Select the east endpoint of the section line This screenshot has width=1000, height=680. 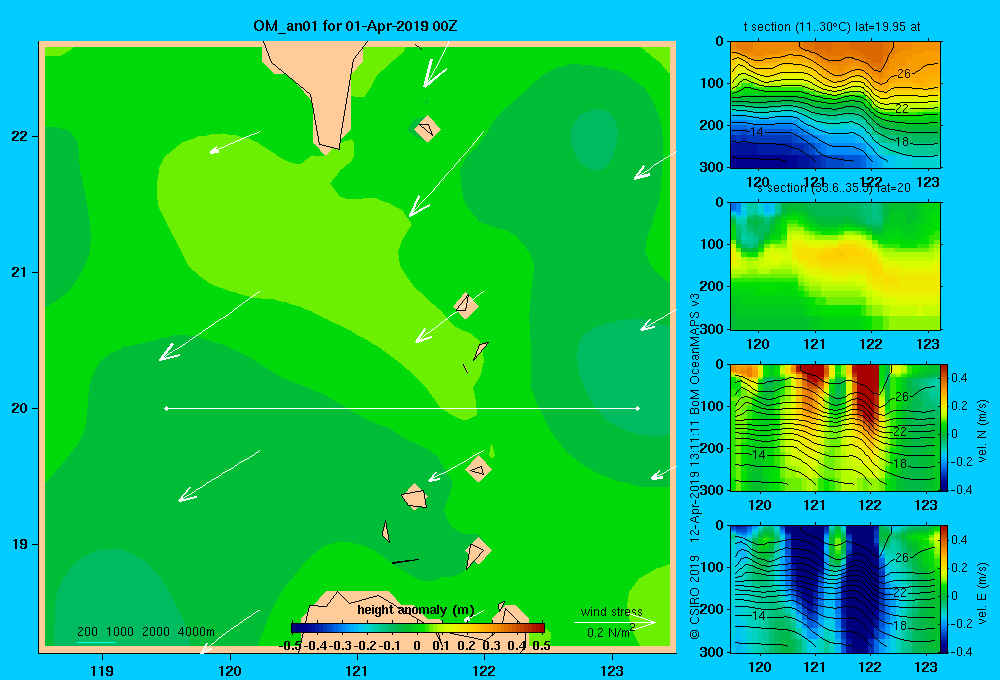[x=638, y=408]
